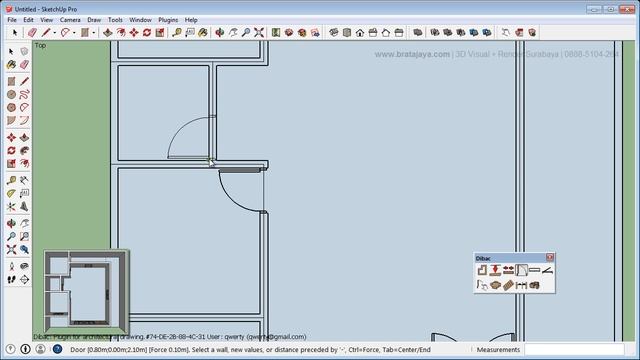Viewport: 640px width, 360px height.
Task: Select the Zoom Window tool
Action: [x=24, y=236]
